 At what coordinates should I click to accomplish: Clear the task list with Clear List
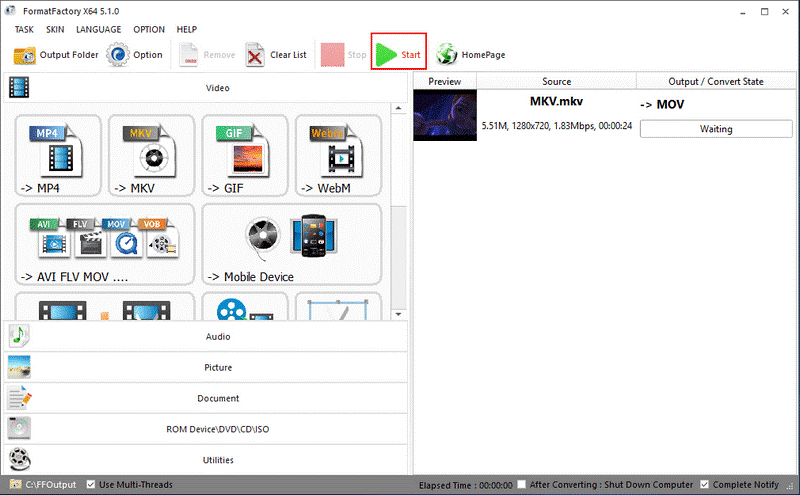[x=276, y=55]
